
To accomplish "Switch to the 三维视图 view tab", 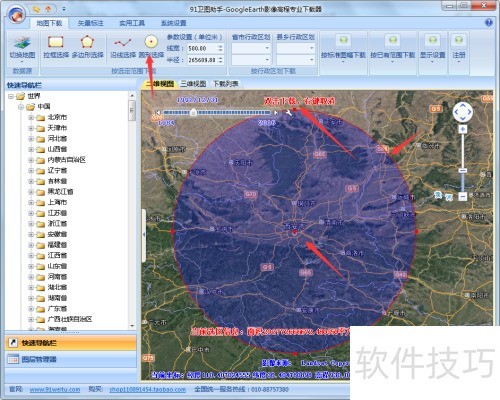I will pyautogui.click(x=193, y=84).
